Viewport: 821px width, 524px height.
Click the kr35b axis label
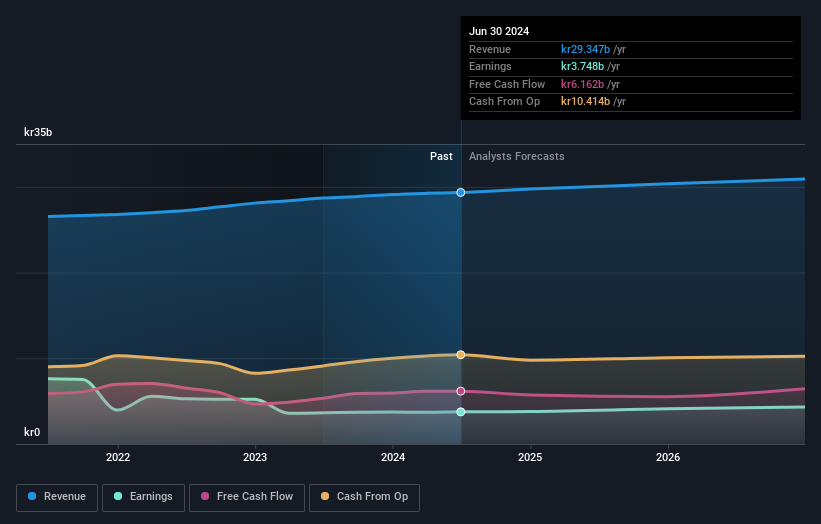click(38, 132)
